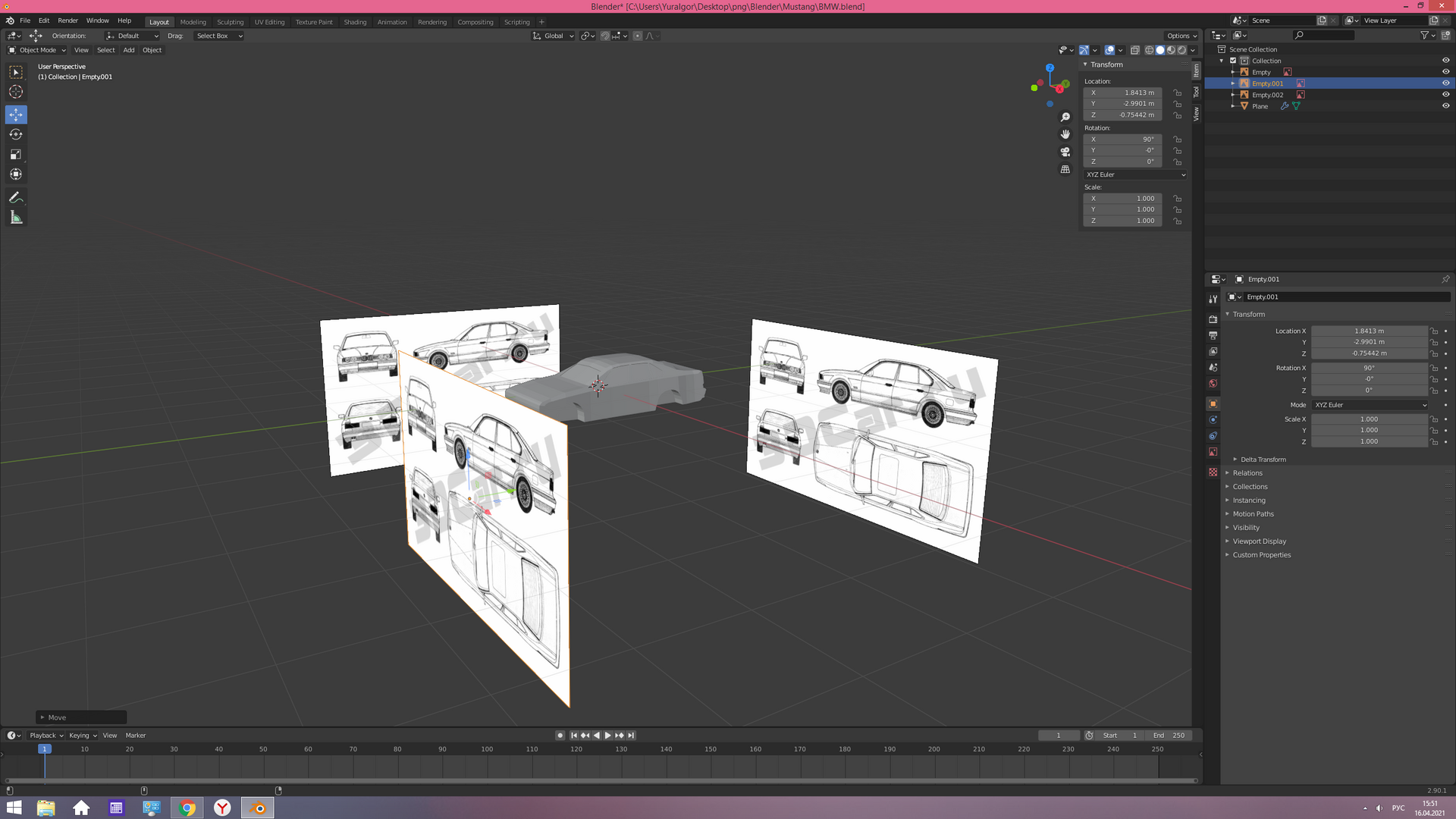This screenshot has width=1456, height=819.
Task: Toggle snapping magnet in header
Action: click(605, 36)
